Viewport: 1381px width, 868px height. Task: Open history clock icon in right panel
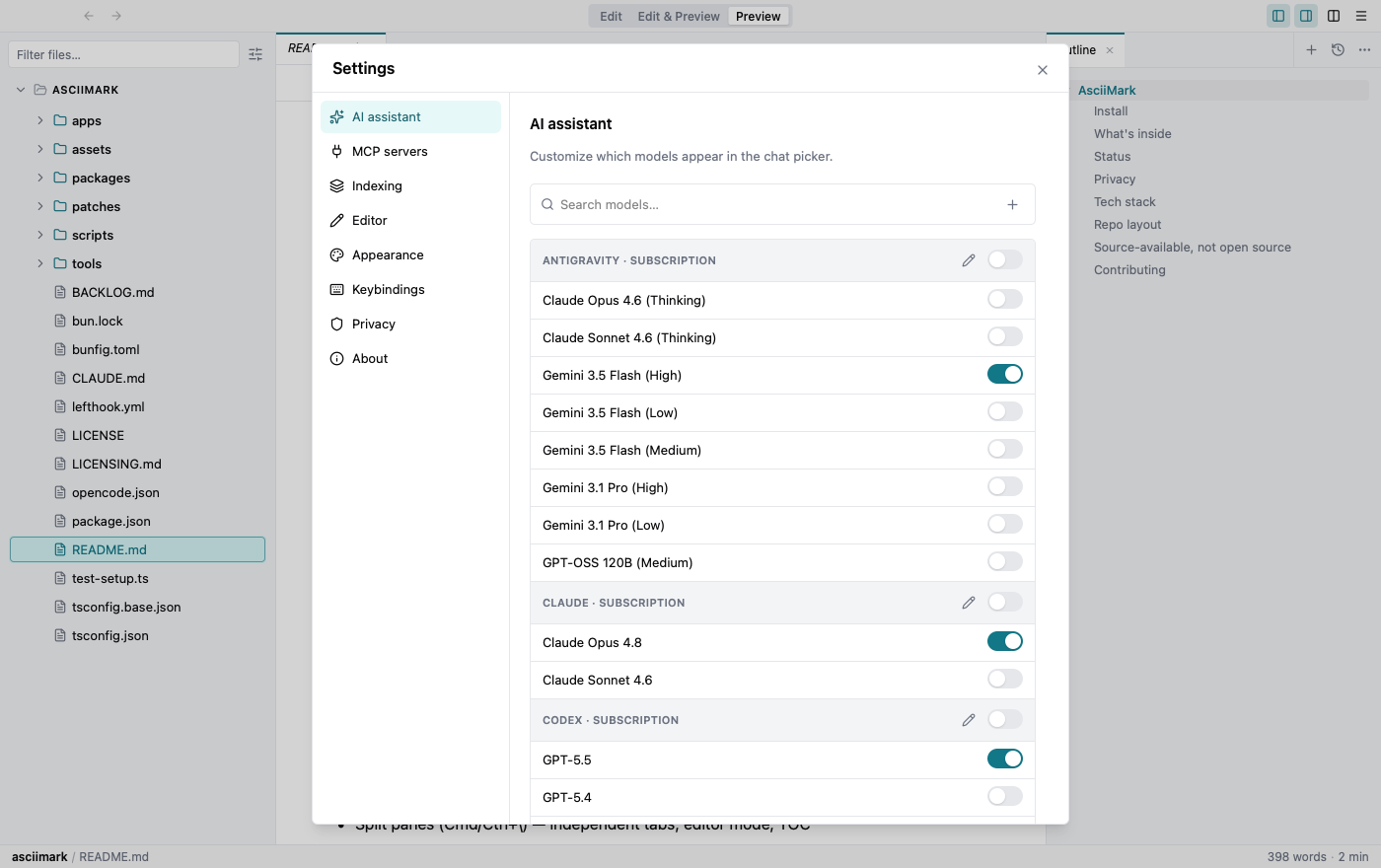point(1338,49)
